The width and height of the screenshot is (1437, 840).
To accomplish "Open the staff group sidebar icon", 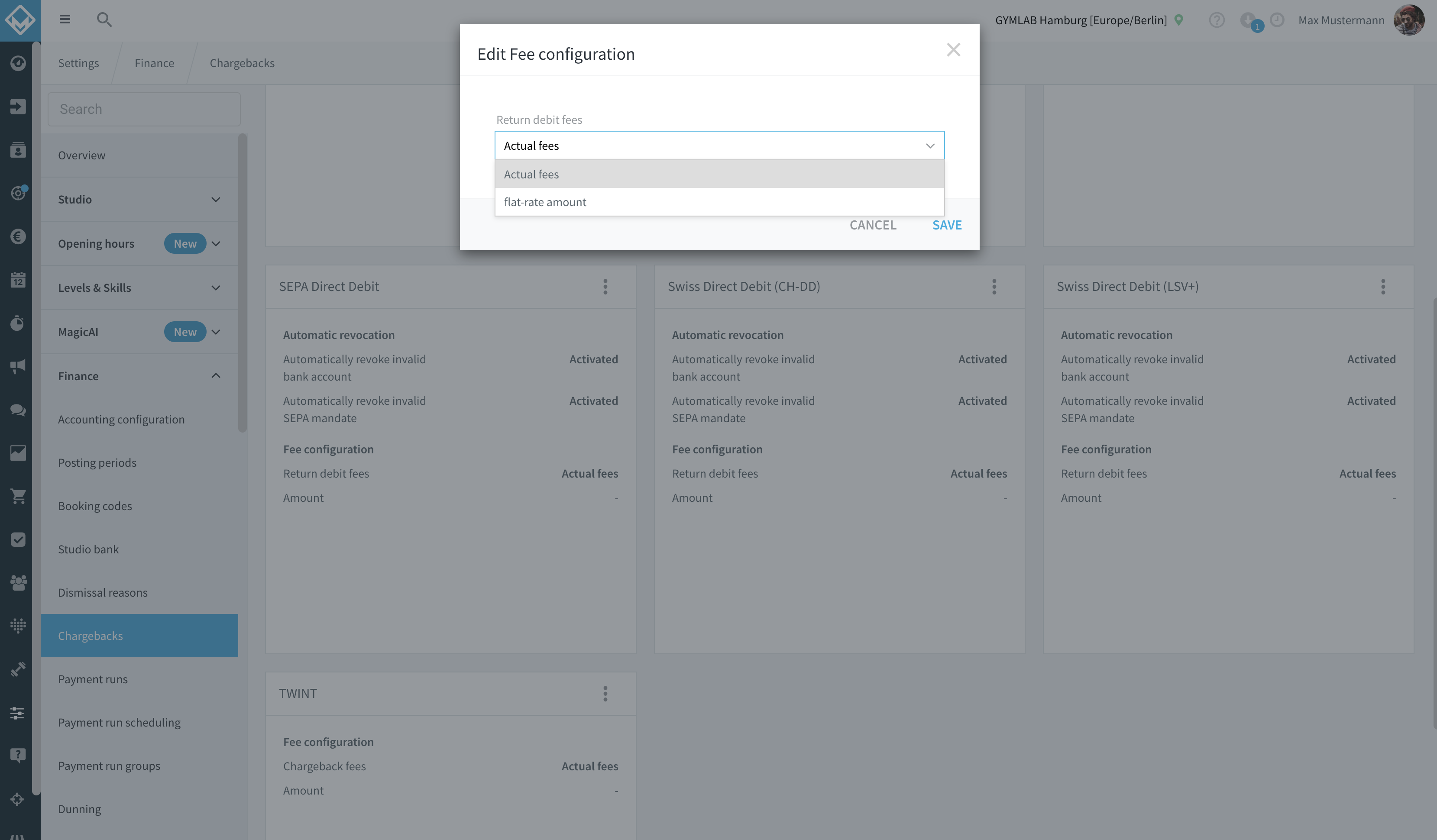I will [x=18, y=583].
